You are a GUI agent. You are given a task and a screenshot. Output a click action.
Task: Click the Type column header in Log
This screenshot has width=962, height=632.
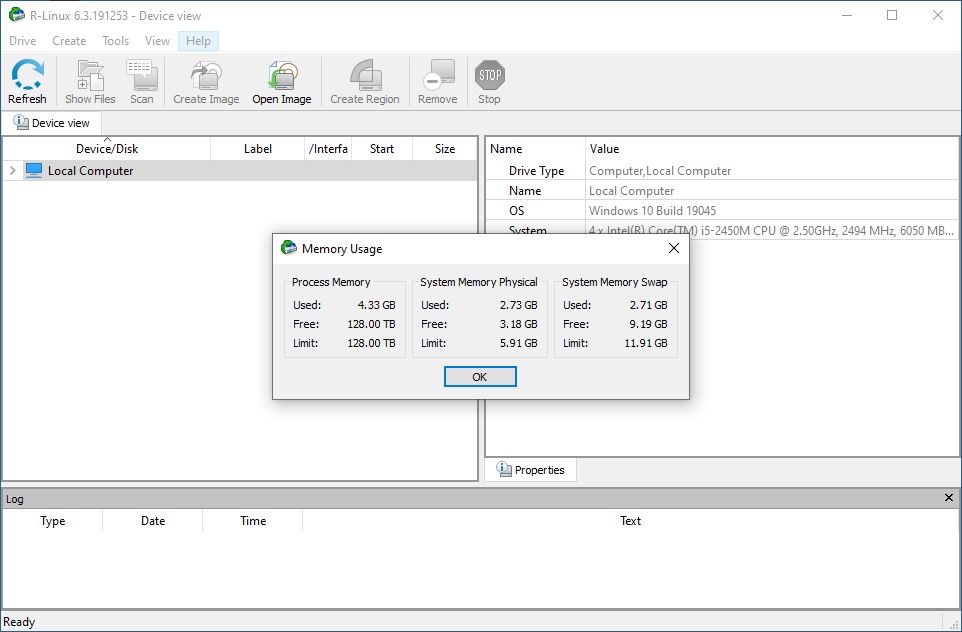[53, 520]
